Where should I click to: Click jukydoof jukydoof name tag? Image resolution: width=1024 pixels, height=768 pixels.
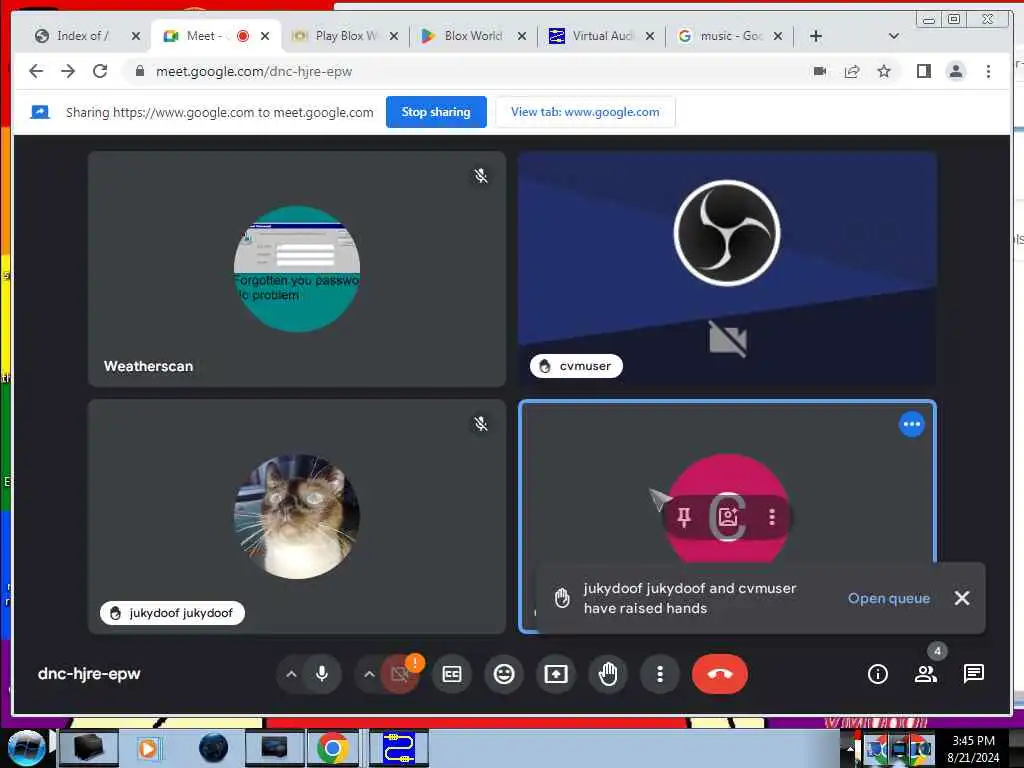[x=172, y=613]
